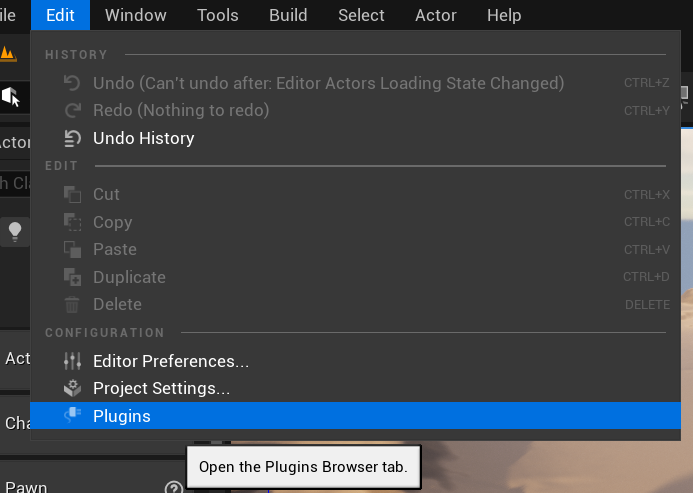Open the Actor menu
The height and width of the screenshot is (493, 693).
(435, 15)
